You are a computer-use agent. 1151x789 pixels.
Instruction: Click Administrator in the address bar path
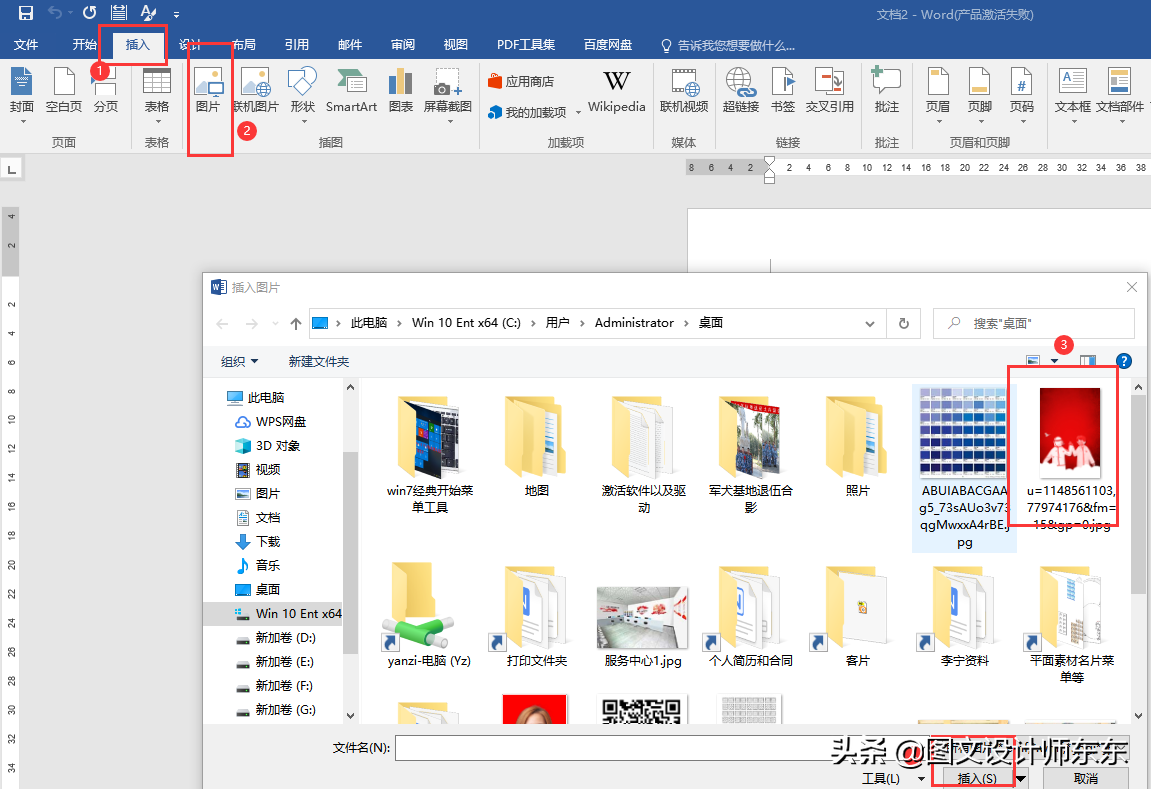coord(634,323)
